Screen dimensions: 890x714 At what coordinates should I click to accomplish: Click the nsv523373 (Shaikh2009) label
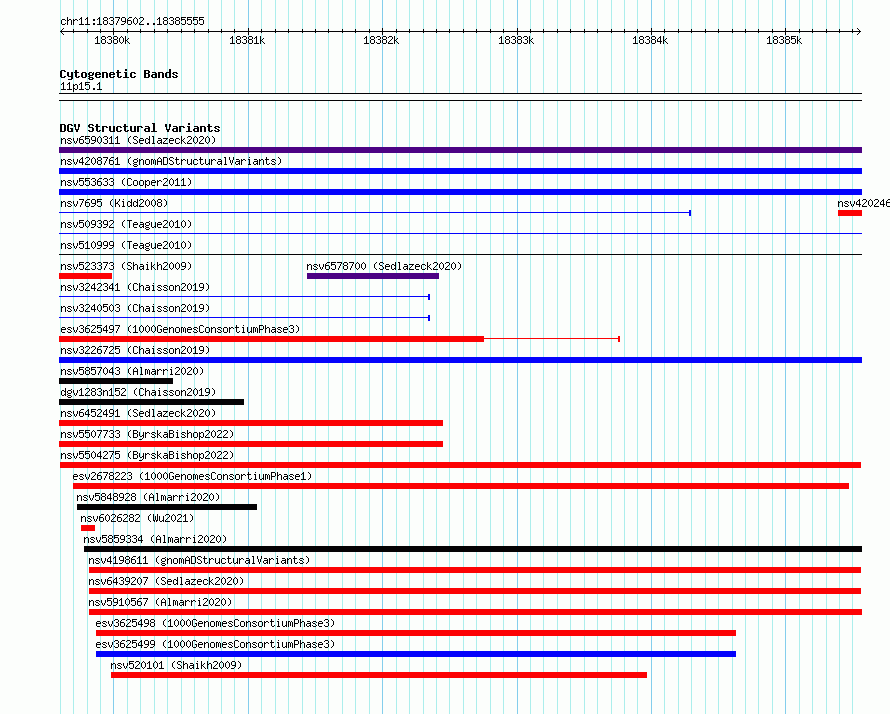126,266
